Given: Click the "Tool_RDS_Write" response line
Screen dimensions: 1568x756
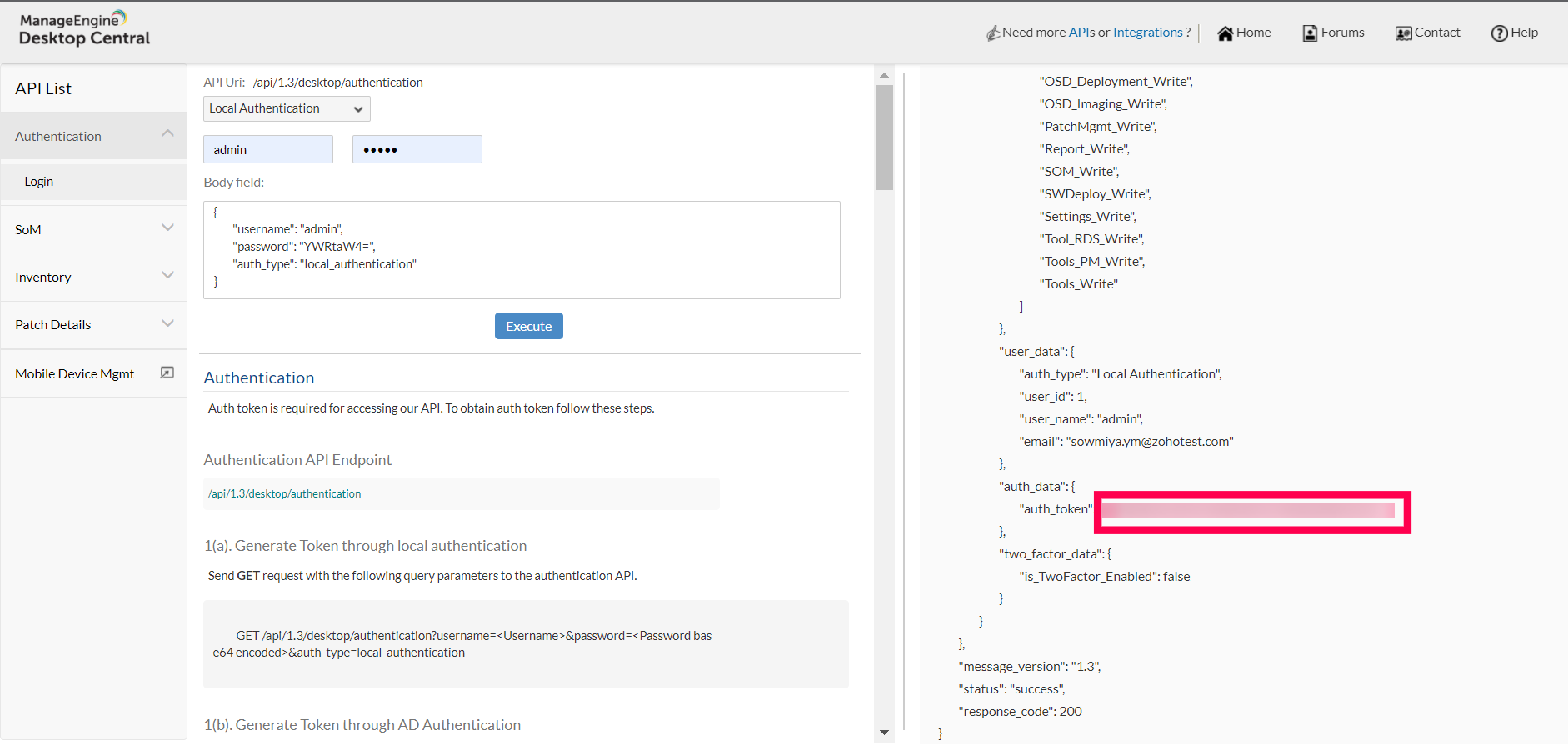Looking at the screenshot, I should click(1092, 239).
